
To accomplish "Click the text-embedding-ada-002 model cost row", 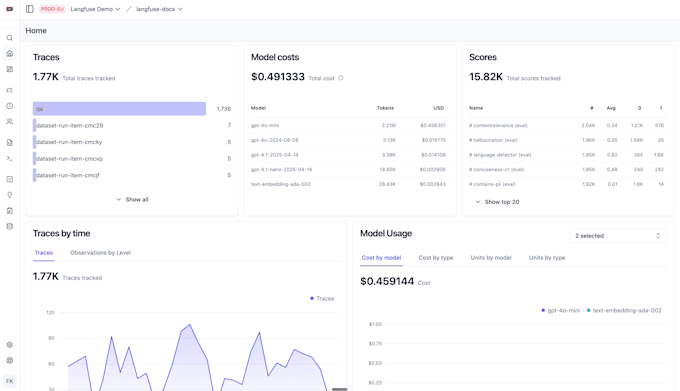I will tap(350, 184).
